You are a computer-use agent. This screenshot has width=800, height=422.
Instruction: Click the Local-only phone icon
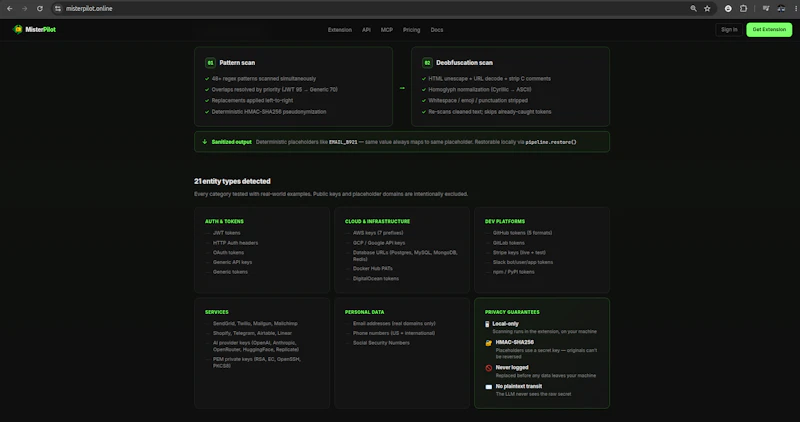tap(487, 324)
